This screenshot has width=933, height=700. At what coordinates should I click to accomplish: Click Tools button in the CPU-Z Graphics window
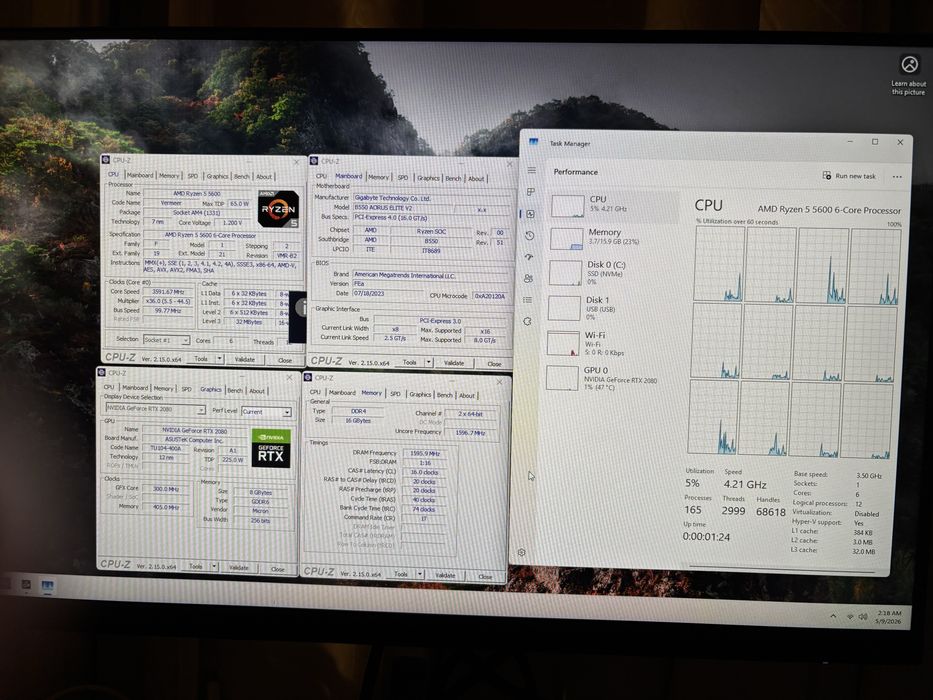pyautogui.click(x=195, y=567)
